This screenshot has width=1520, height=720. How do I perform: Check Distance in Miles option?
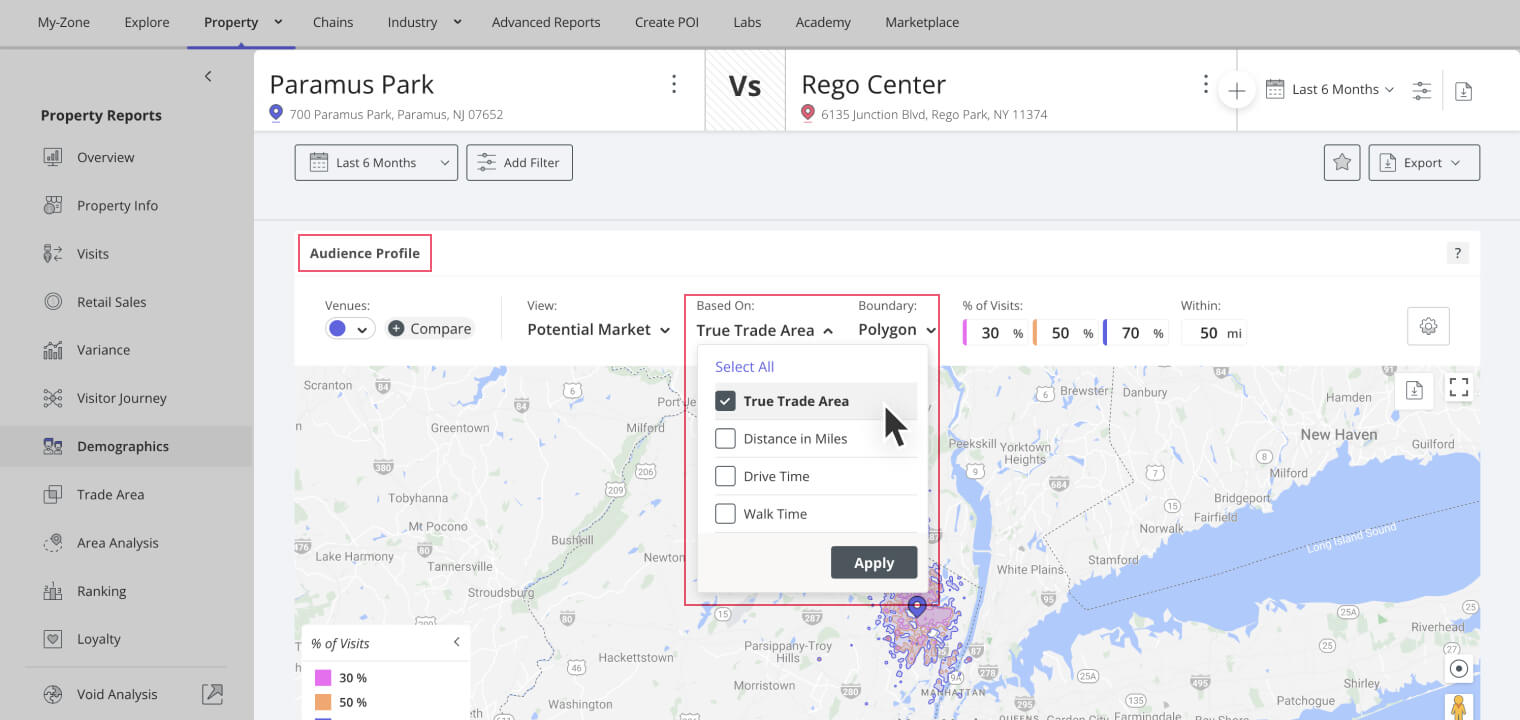pyautogui.click(x=725, y=439)
